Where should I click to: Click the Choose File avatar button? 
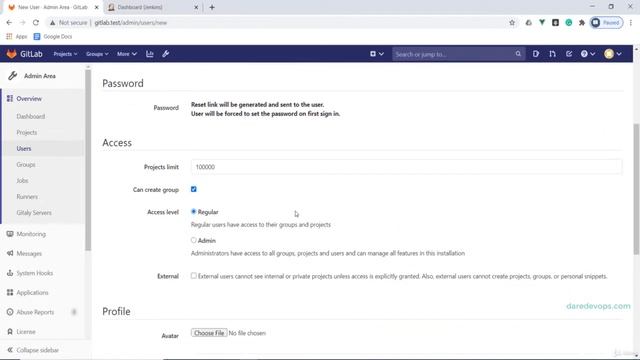(x=209, y=333)
